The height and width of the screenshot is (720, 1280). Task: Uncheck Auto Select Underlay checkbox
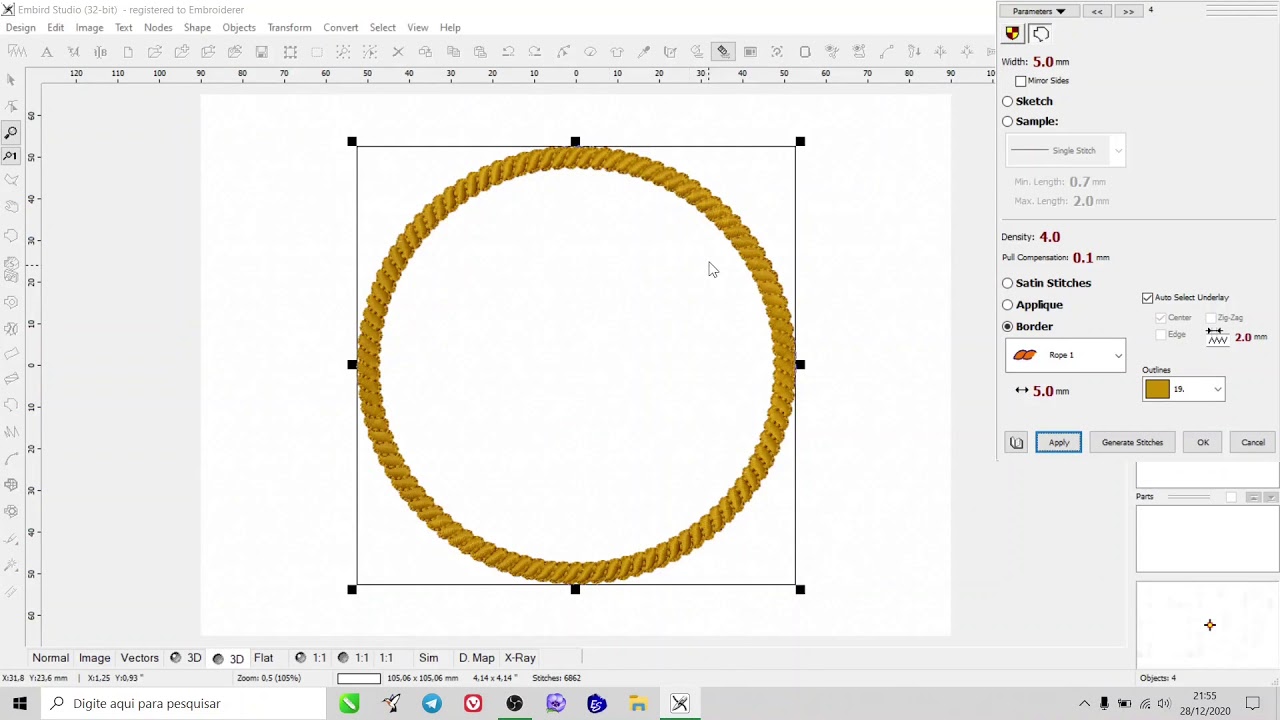[1147, 298]
